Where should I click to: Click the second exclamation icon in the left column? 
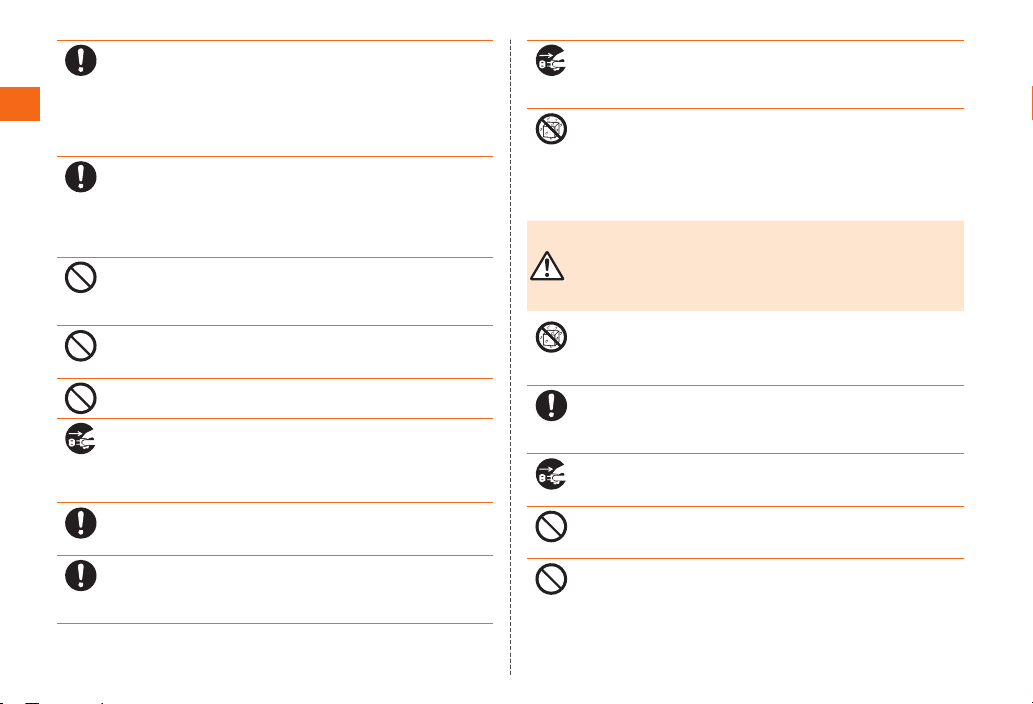pos(81,176)
